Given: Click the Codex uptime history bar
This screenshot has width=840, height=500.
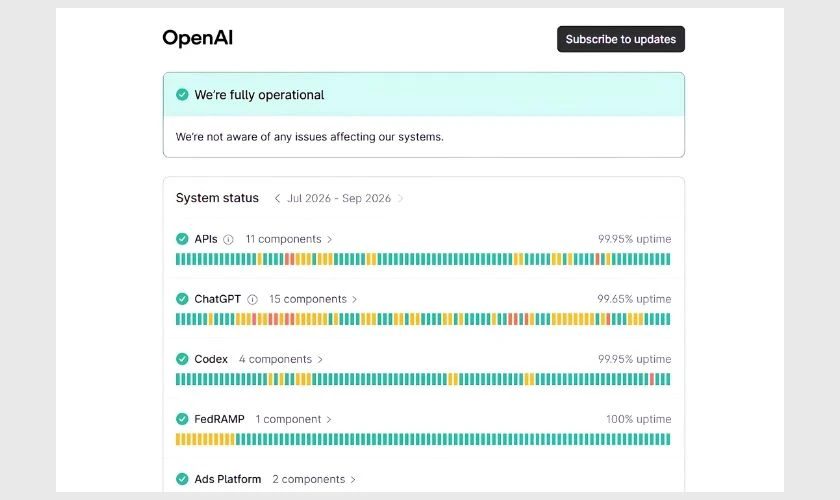Looking at the screenshot, I should (423, 379).
